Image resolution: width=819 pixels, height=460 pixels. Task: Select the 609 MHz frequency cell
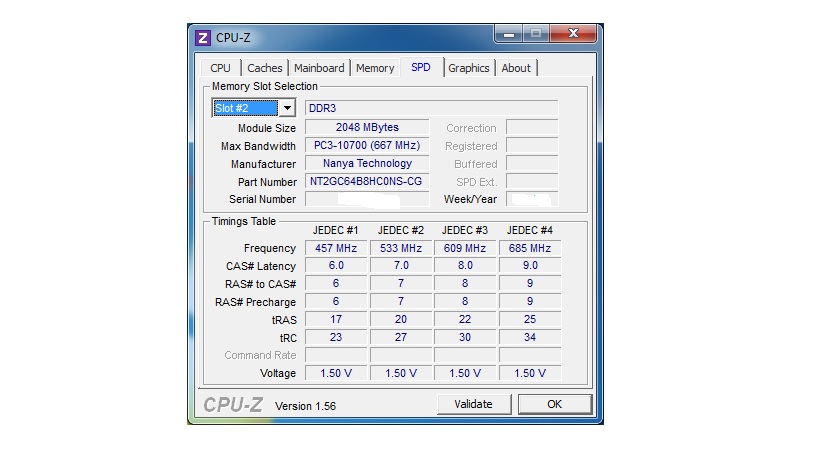point(465,248)
